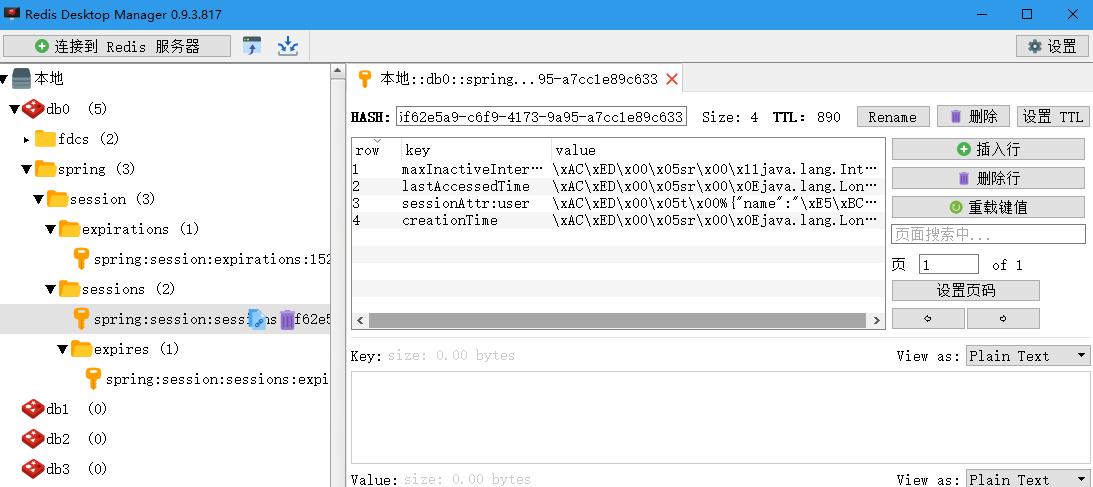
Task: Collapse the expirations folder
Action: click(x=50, y=229)
